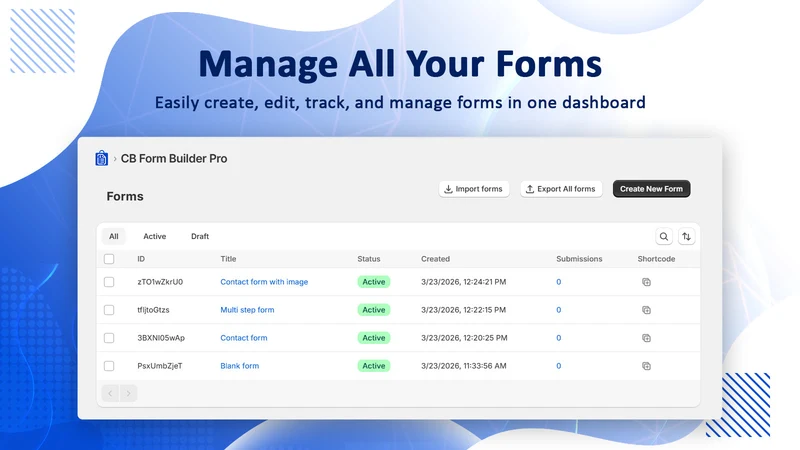Open submissions count for the 3BXNl05wAp row
This screenshot has height=450, width=800.
pyautogui.click(x=559, y=338)
